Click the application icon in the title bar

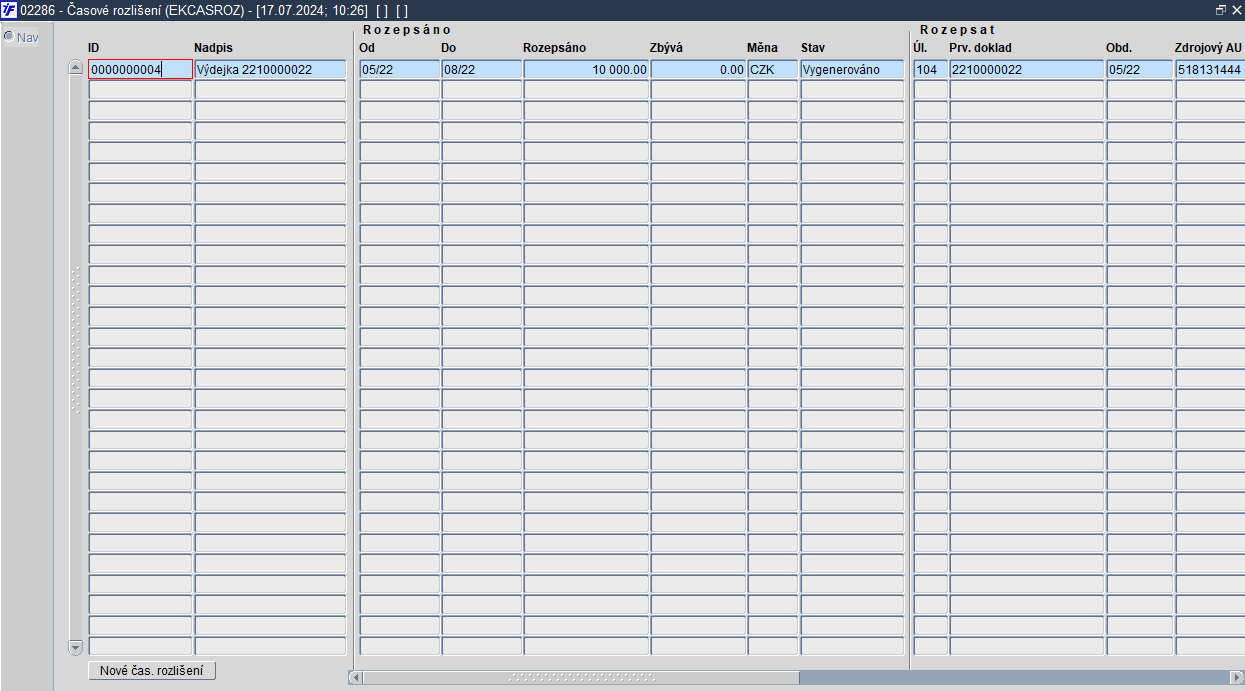[x=9, y=9]
